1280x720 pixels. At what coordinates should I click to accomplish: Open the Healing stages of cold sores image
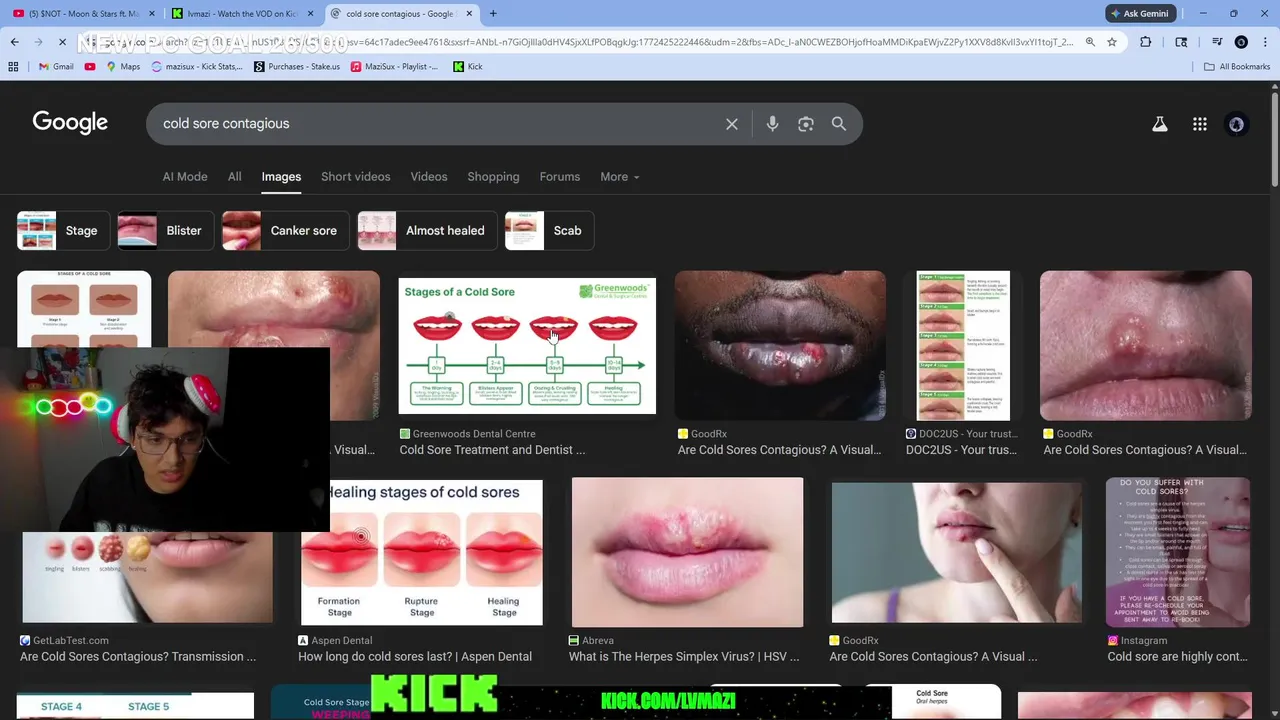(422, 553)
